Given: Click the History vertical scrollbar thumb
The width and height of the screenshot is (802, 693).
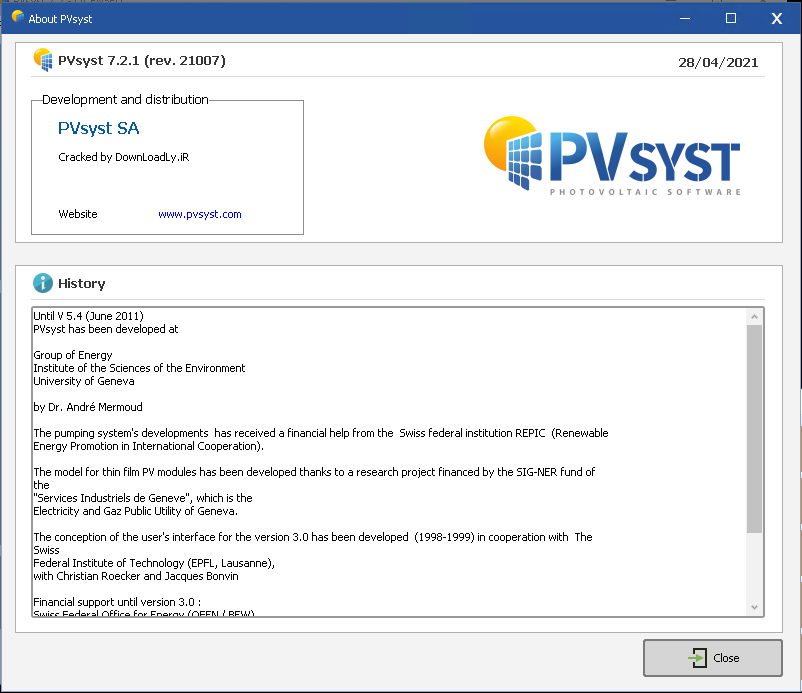Looking at the screenshot, I should click(x=754, y=429).
